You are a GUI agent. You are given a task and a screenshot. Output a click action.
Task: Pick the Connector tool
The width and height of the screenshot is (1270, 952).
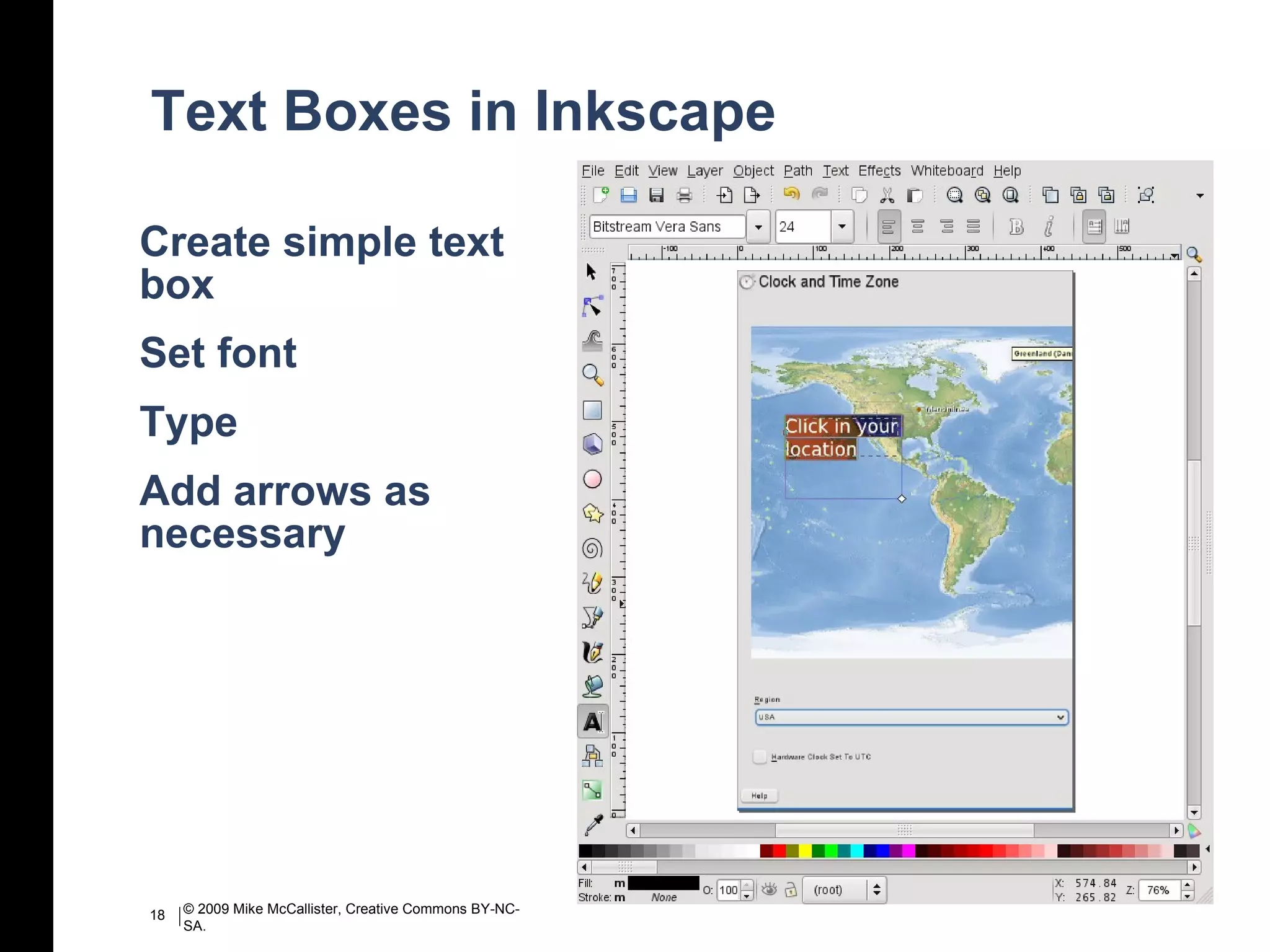coord(593,756)
